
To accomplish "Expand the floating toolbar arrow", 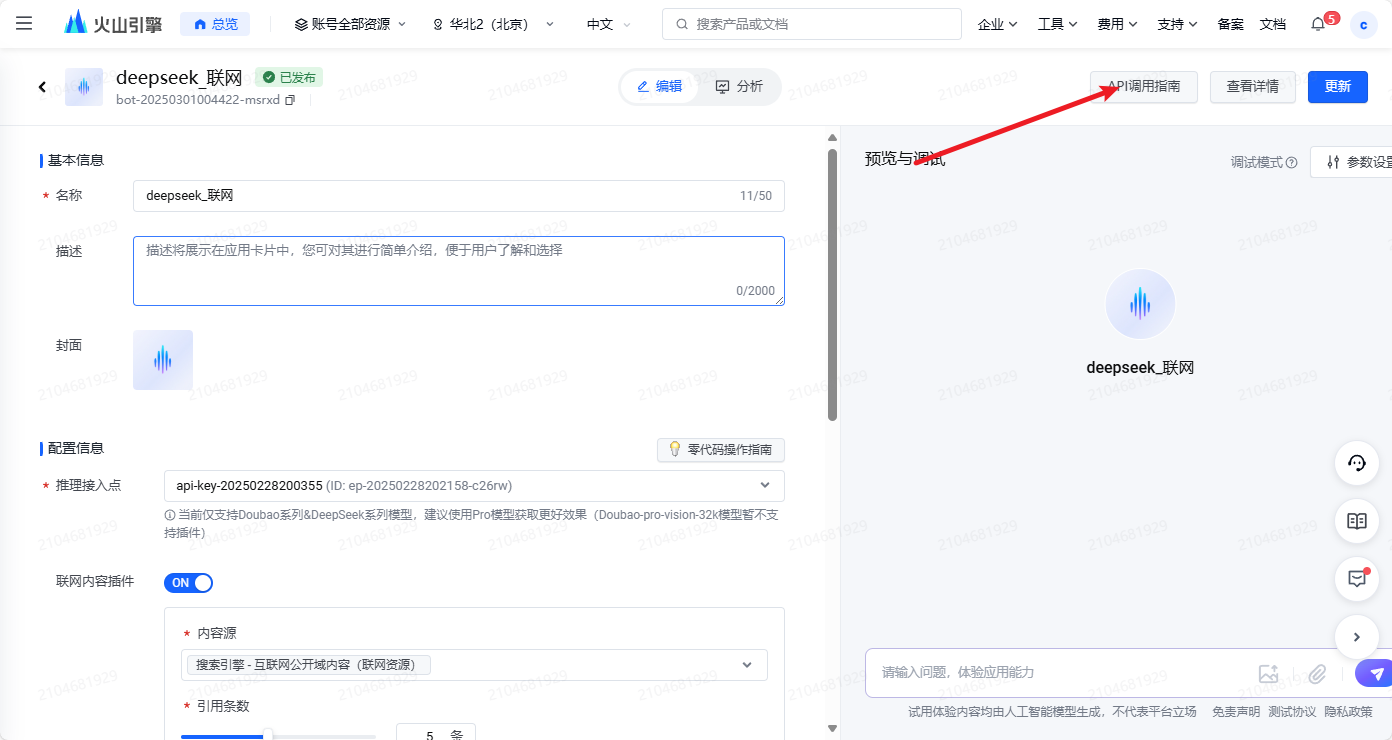I will point(1357,636).
